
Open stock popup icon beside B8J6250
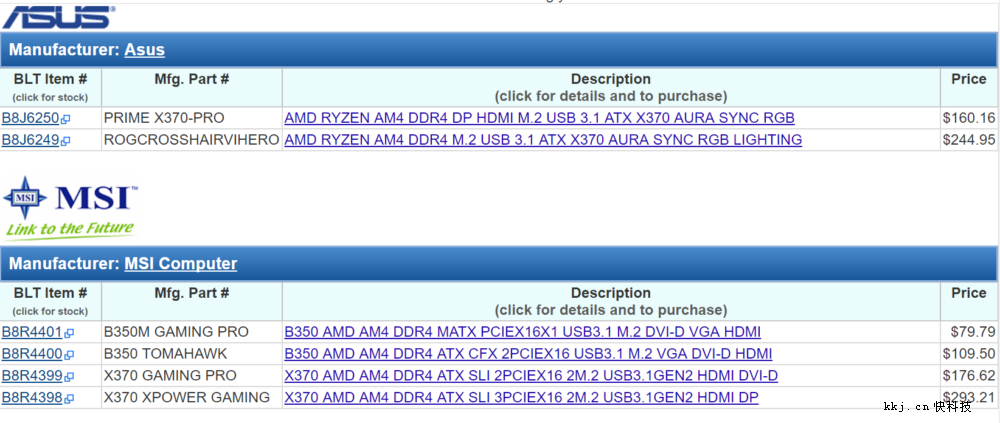(x=66, y=119)
